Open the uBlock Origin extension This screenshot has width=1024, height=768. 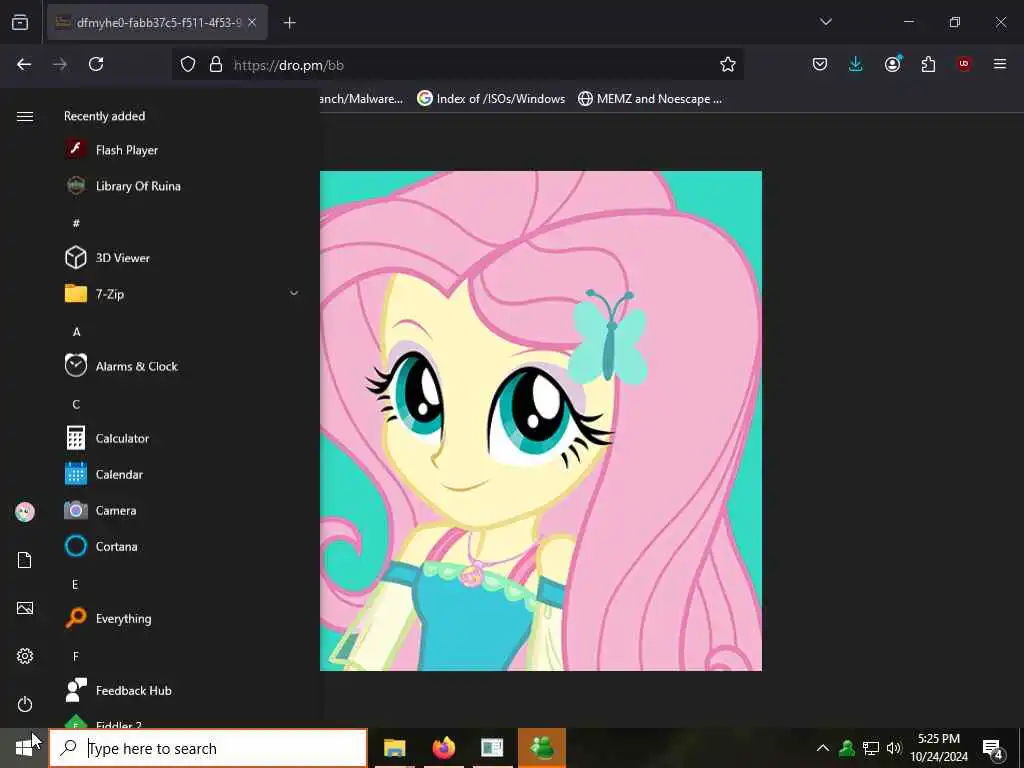[x=964, y=64]
